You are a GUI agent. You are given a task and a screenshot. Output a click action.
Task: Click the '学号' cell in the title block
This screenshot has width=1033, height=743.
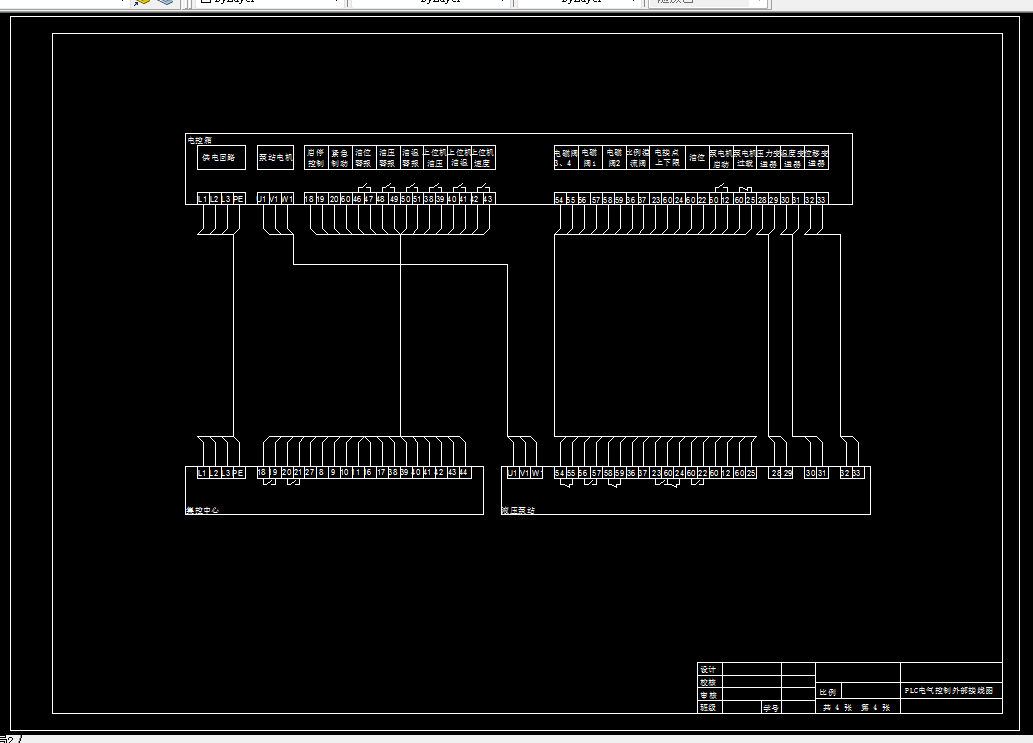click(x=771, y=707)
